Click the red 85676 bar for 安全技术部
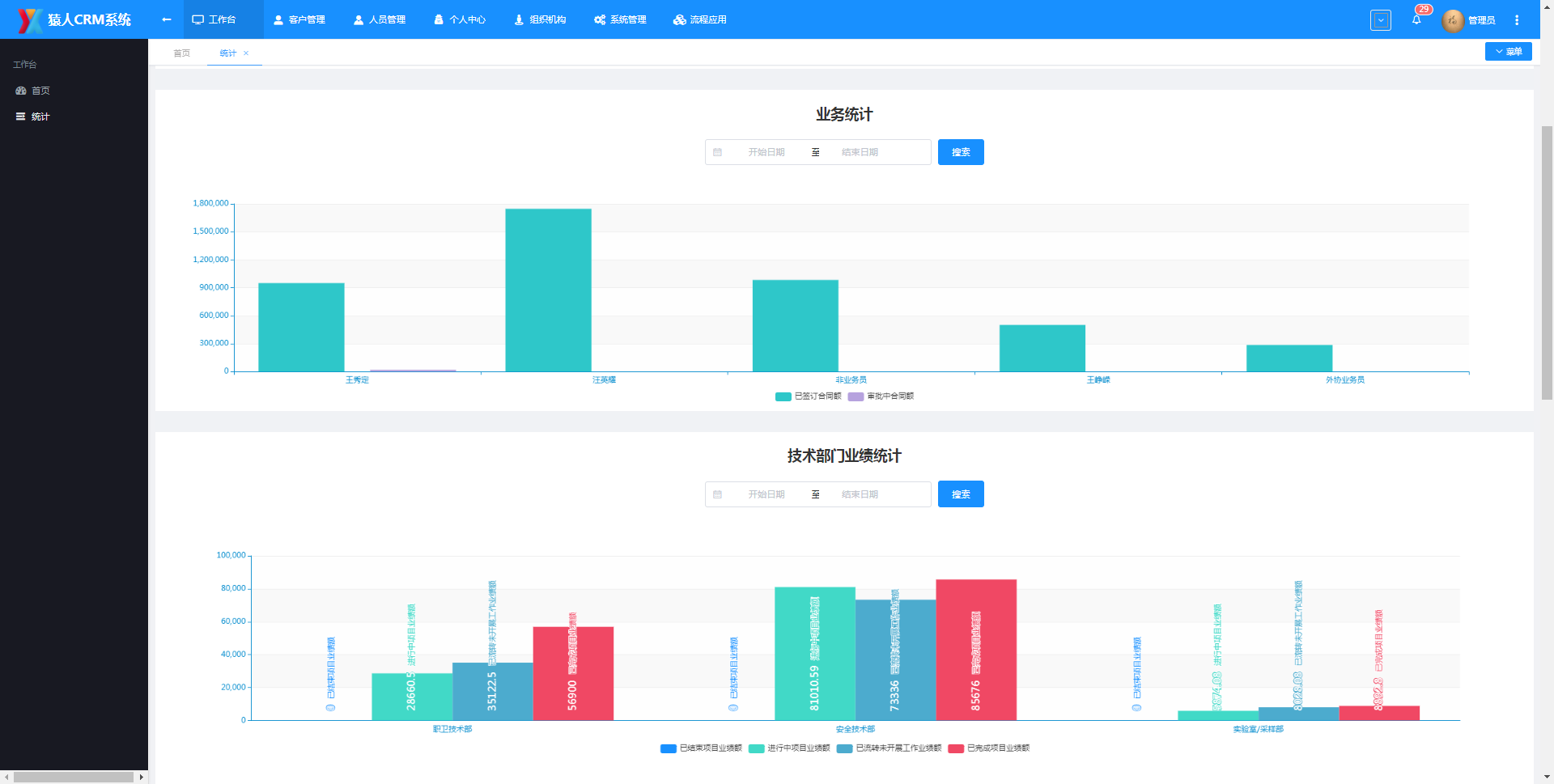Viewport: 1554px width, 784px height. tap(976, 650)
